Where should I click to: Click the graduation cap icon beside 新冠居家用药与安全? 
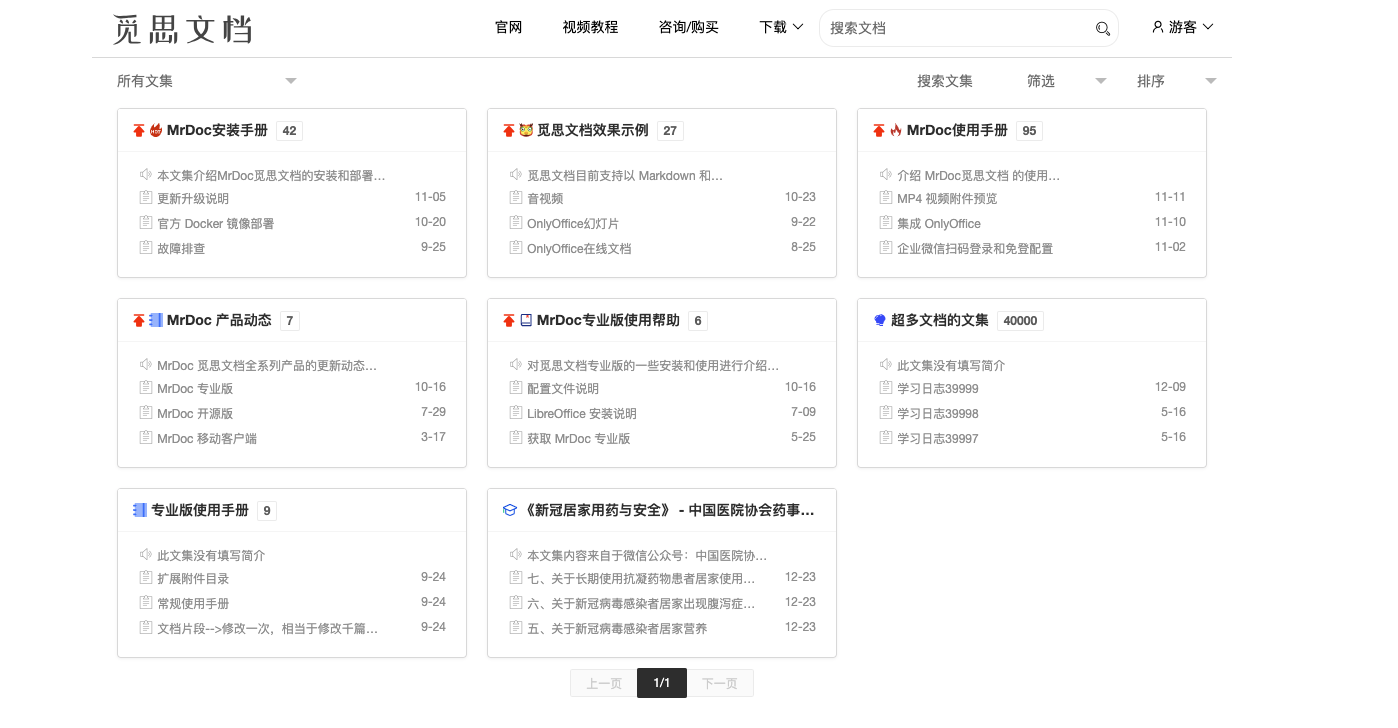[510, 510]
